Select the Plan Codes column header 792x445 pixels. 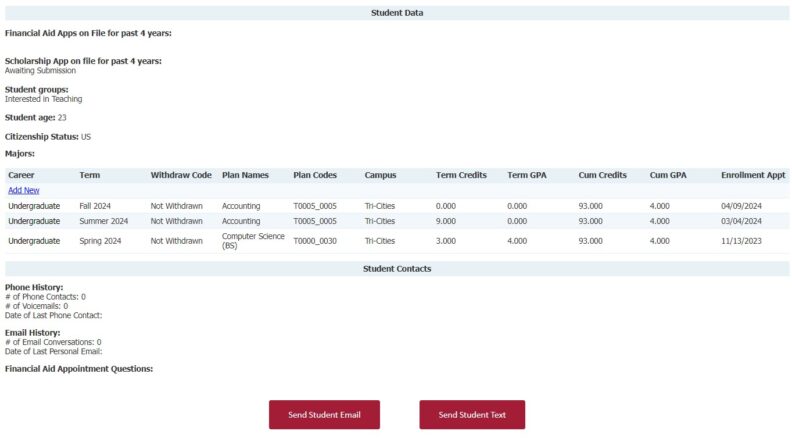pos(315,175)
